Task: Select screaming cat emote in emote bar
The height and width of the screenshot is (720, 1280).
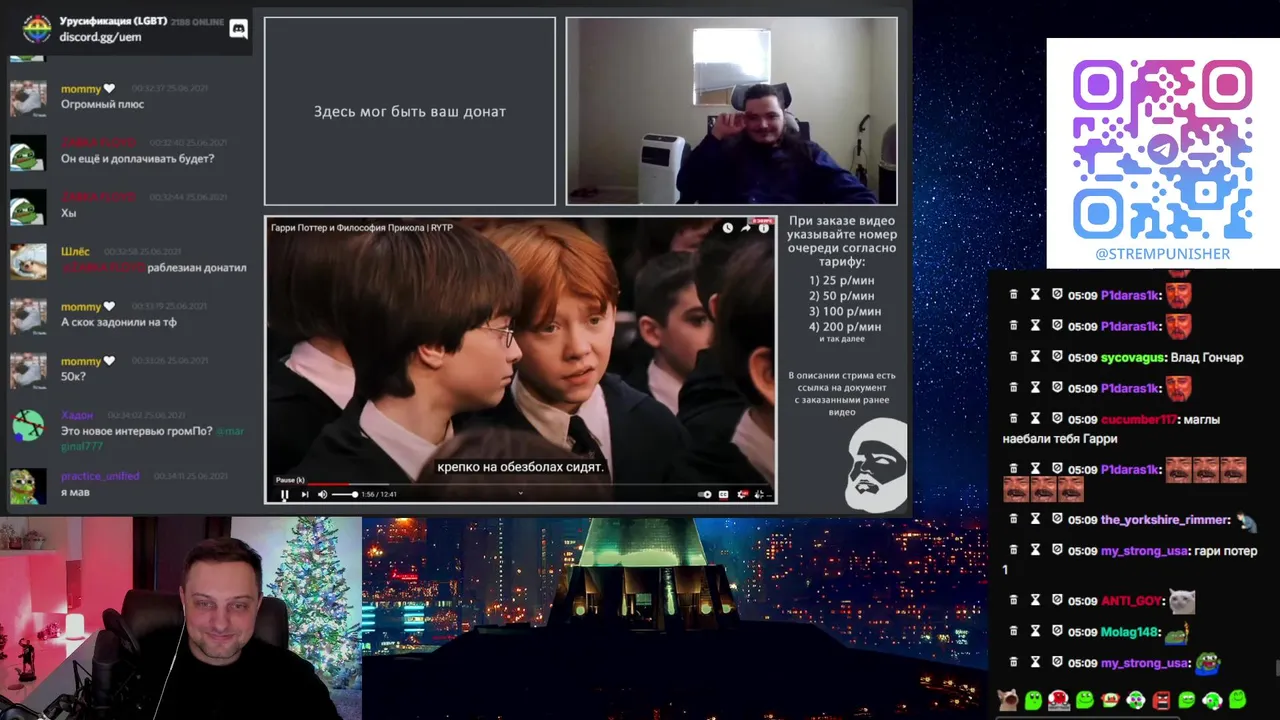Action: click(x=1007, y=700)
